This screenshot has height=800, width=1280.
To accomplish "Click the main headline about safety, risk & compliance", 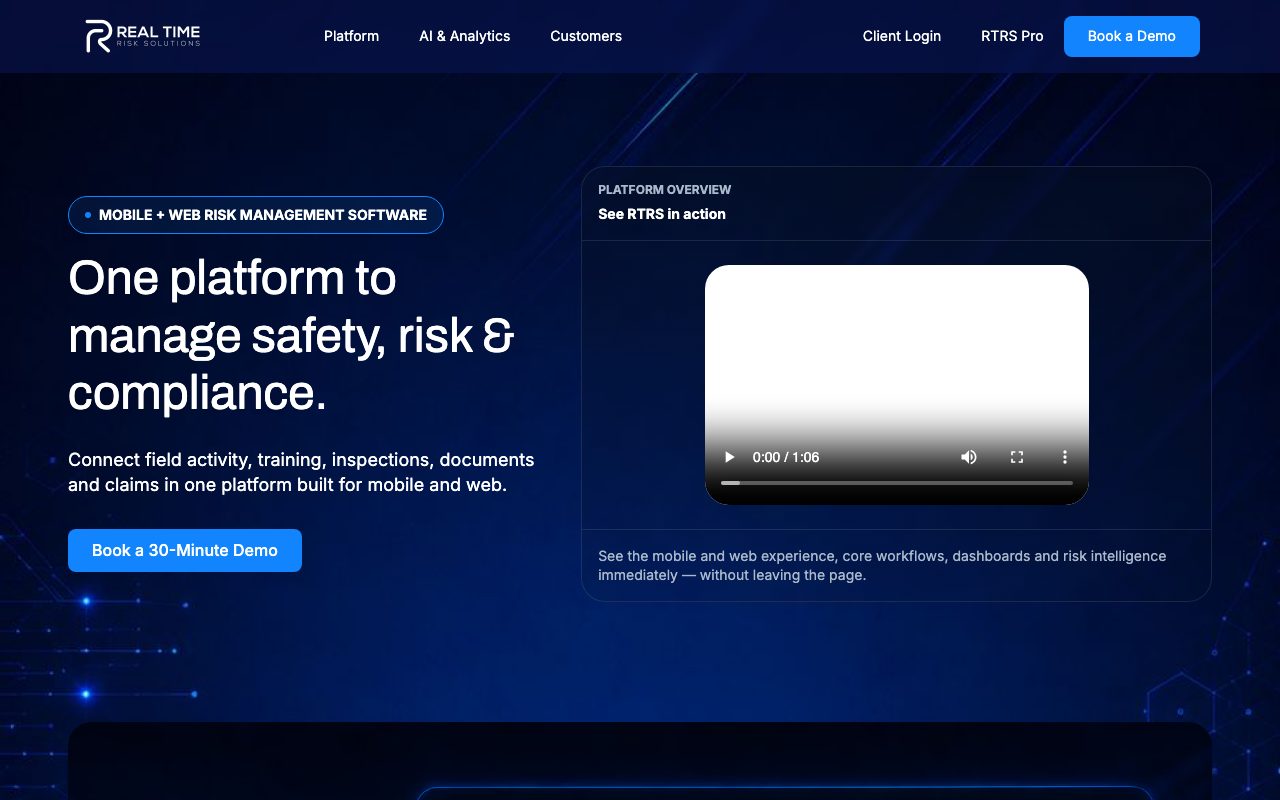I will pos(291,335).
